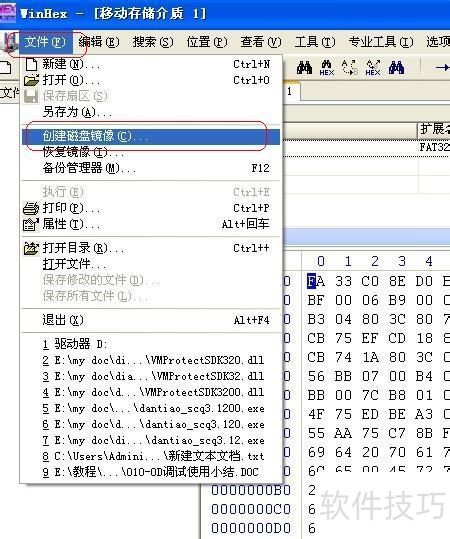
Task: Open recent file VMProtectSDK320.dll
Action: (151, 360)
